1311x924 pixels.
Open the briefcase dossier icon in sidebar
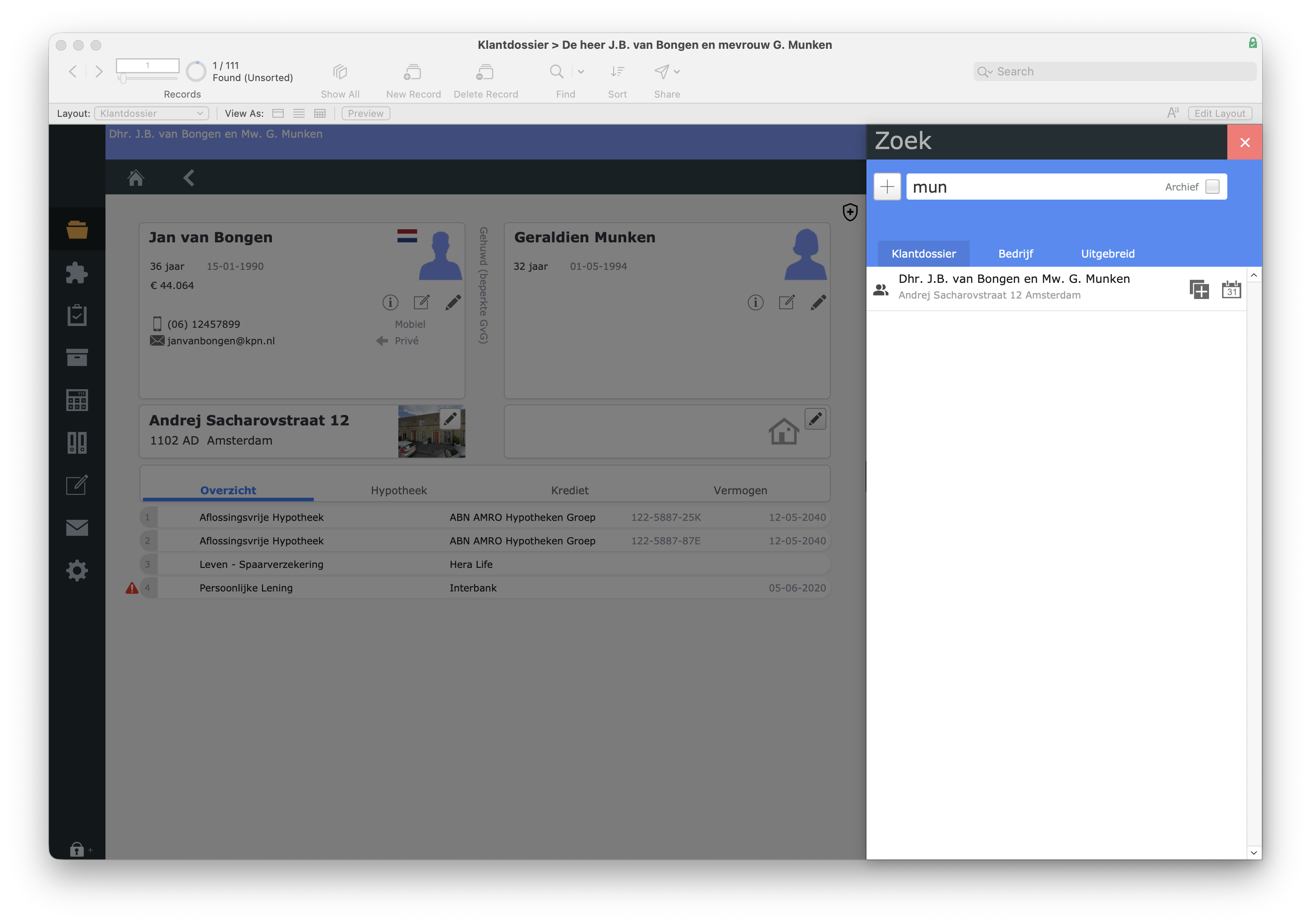tap(77, 230)
